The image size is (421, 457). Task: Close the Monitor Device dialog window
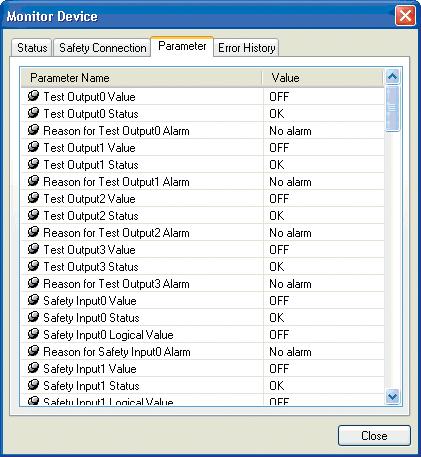(x=405, y=16)
